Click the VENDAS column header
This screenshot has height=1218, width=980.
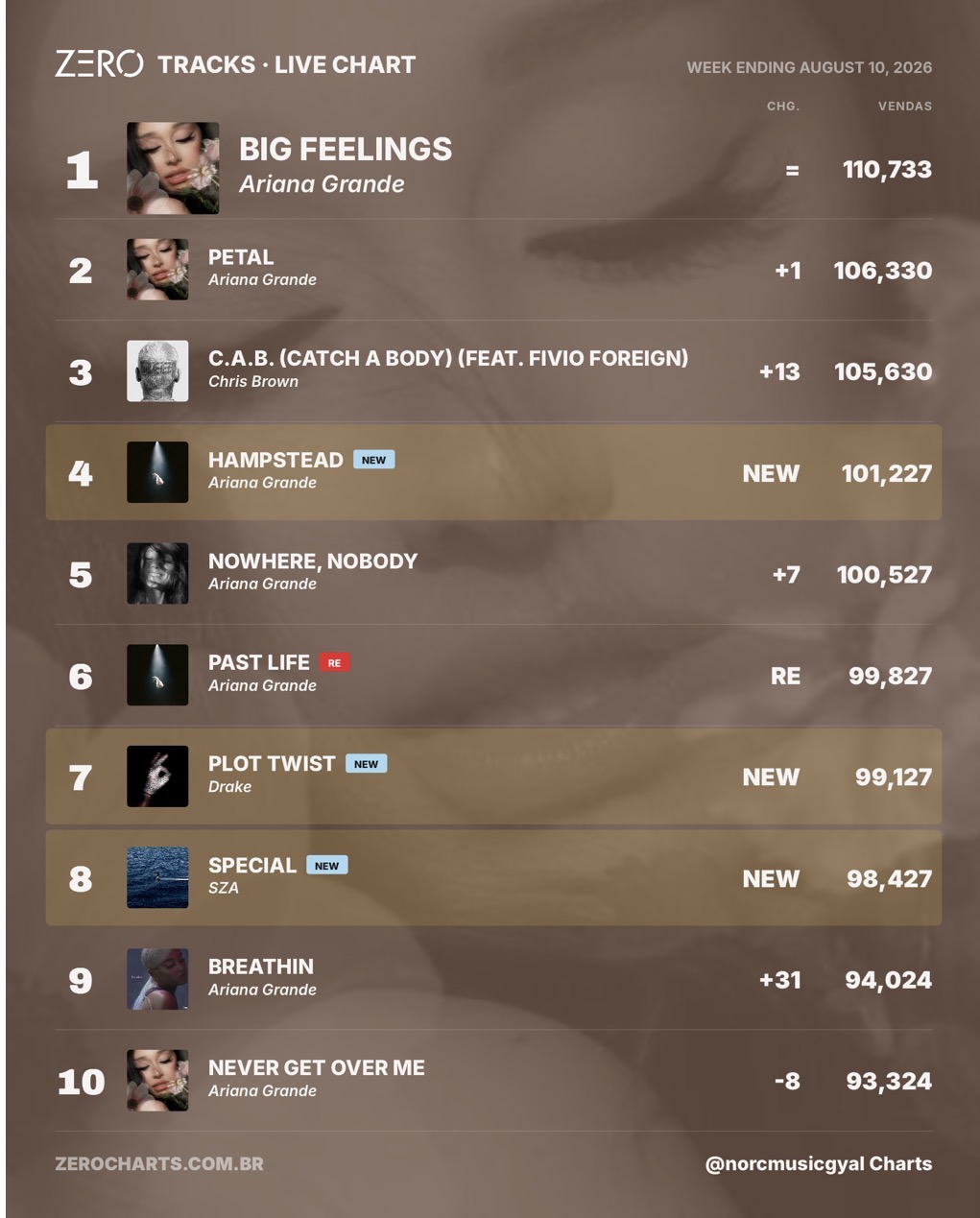click(905, 106)
